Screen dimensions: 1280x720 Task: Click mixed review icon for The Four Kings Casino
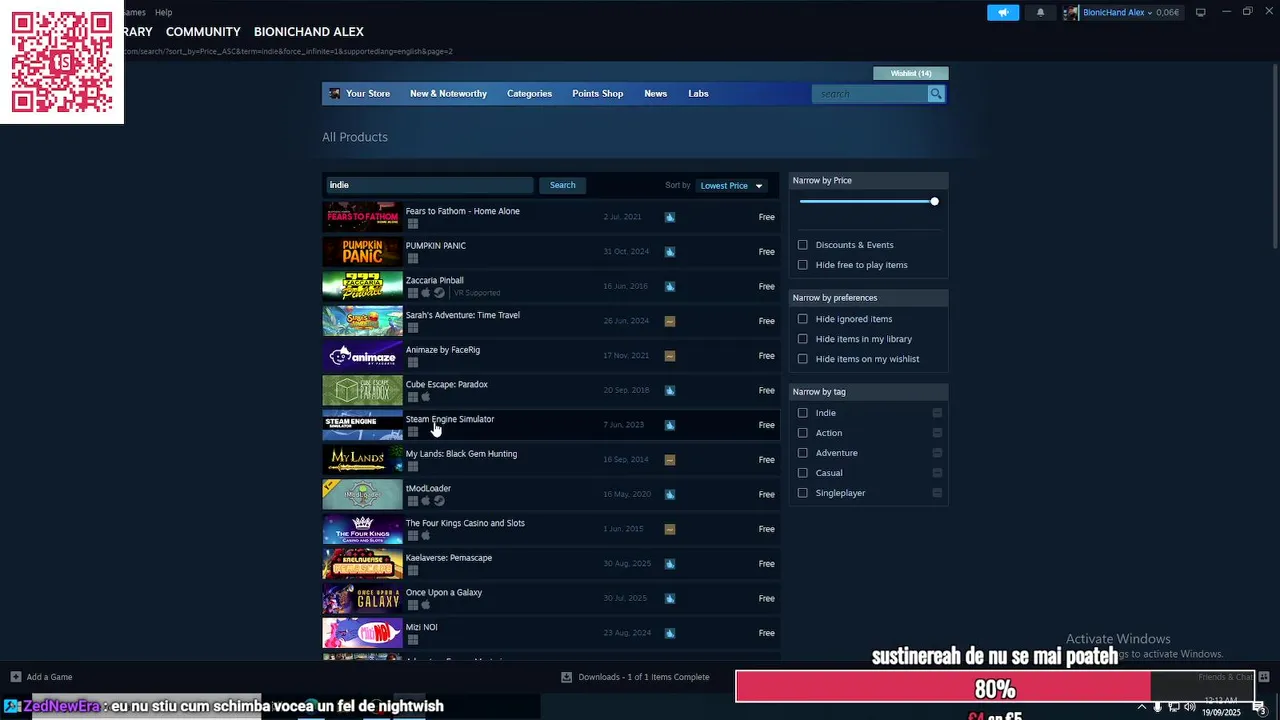tap(670, 529)
